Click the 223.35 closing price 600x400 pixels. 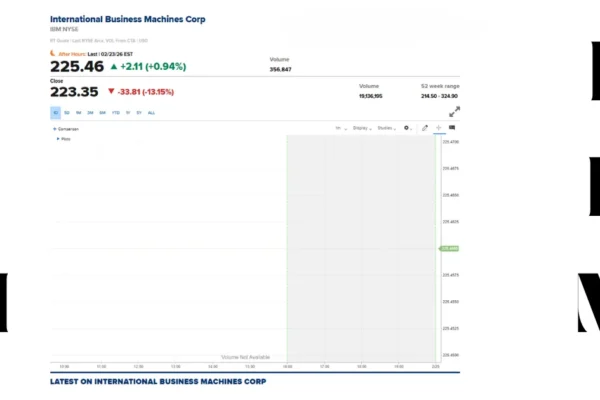[74, 92]
